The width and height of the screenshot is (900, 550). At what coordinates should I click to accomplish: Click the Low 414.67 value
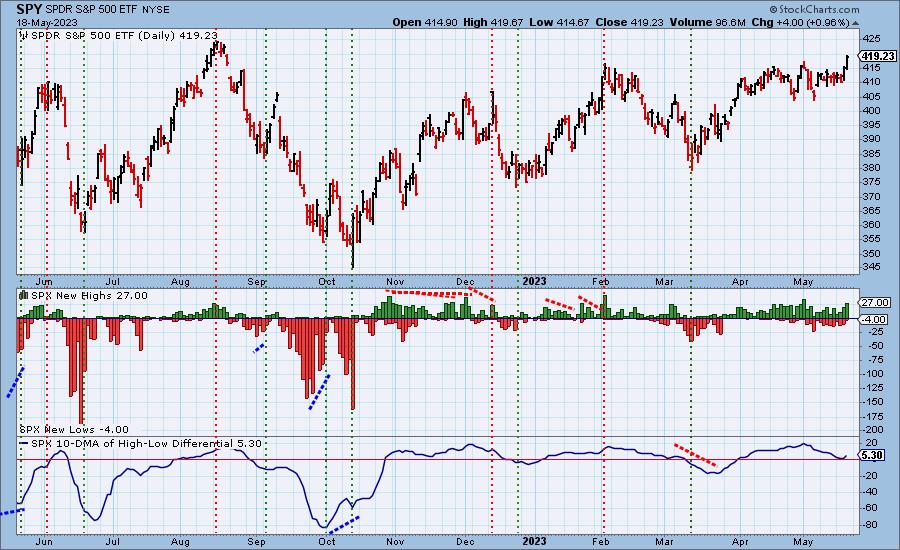(x=560, y=22)
